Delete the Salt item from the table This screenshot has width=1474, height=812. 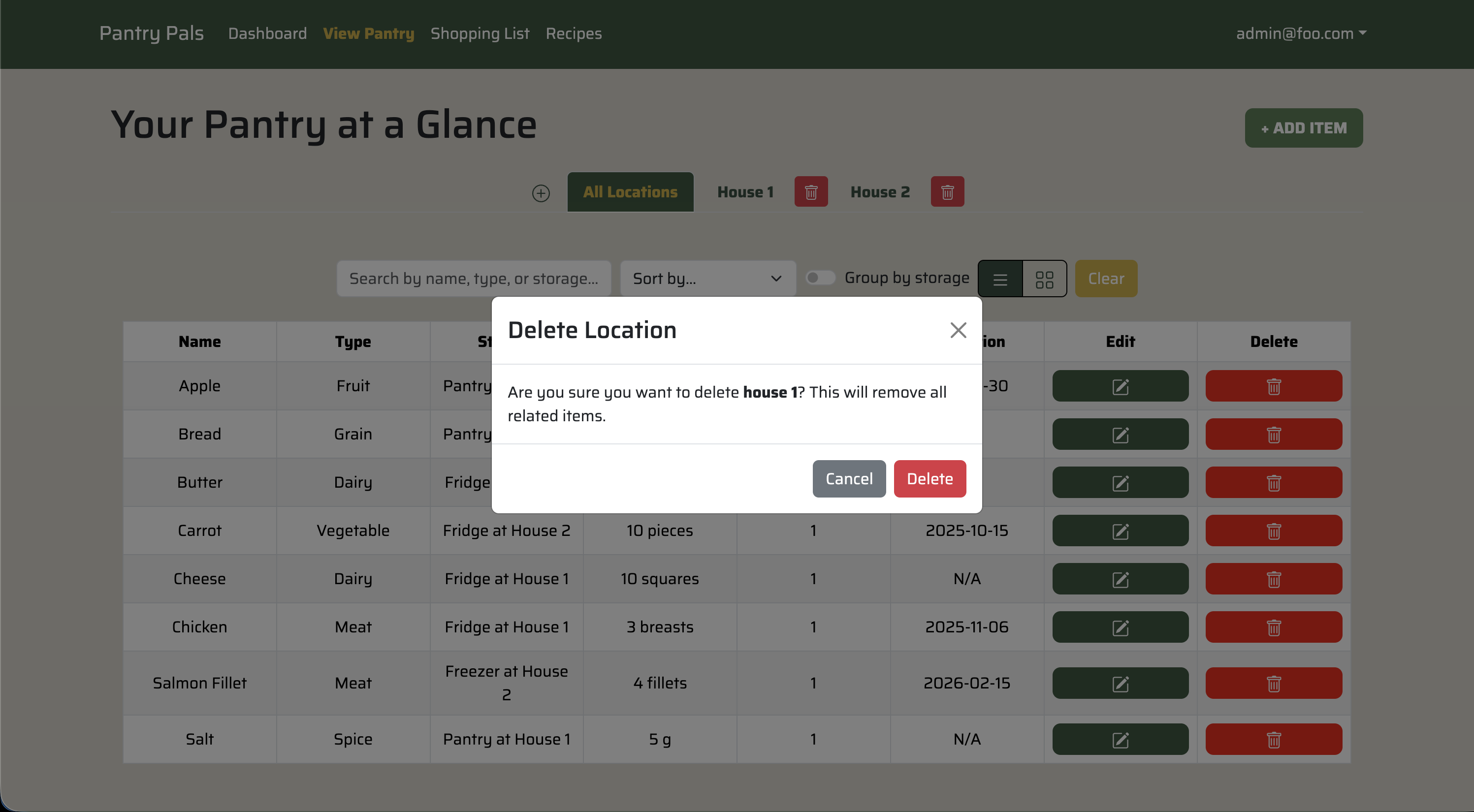coord(1274,739)
